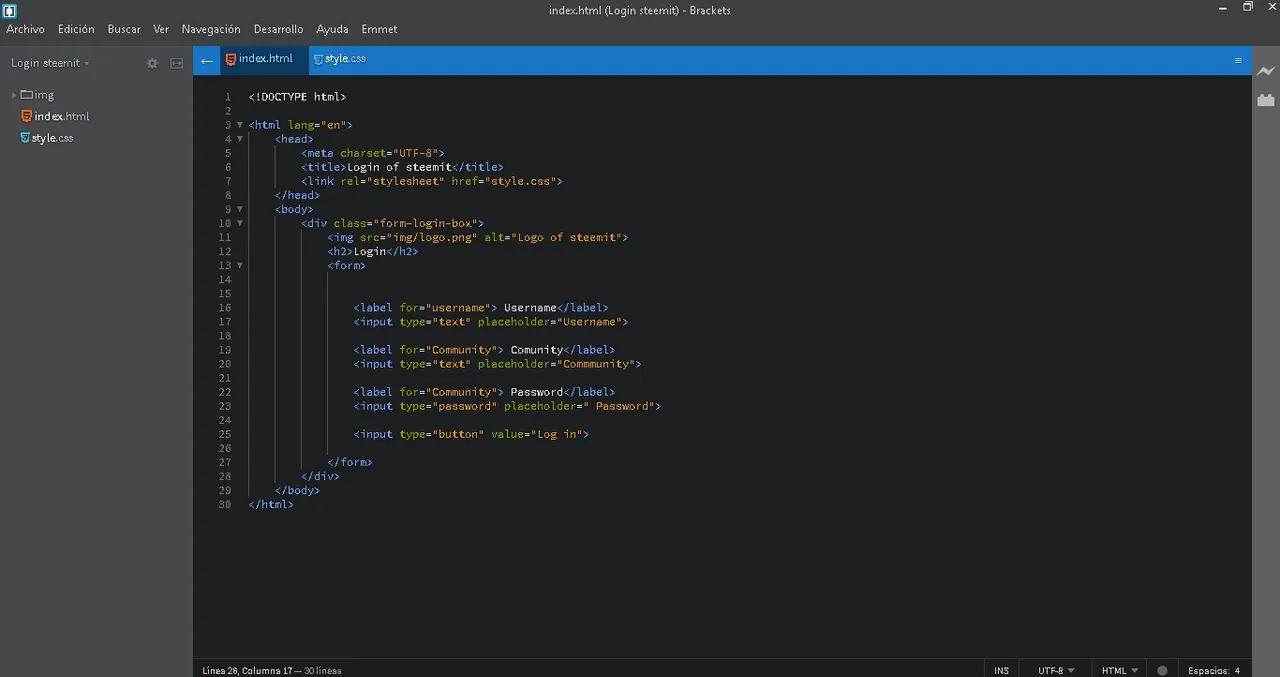
Task: Click the HTML icon next to index.html in sidebar
Action: tap(27, 116)
